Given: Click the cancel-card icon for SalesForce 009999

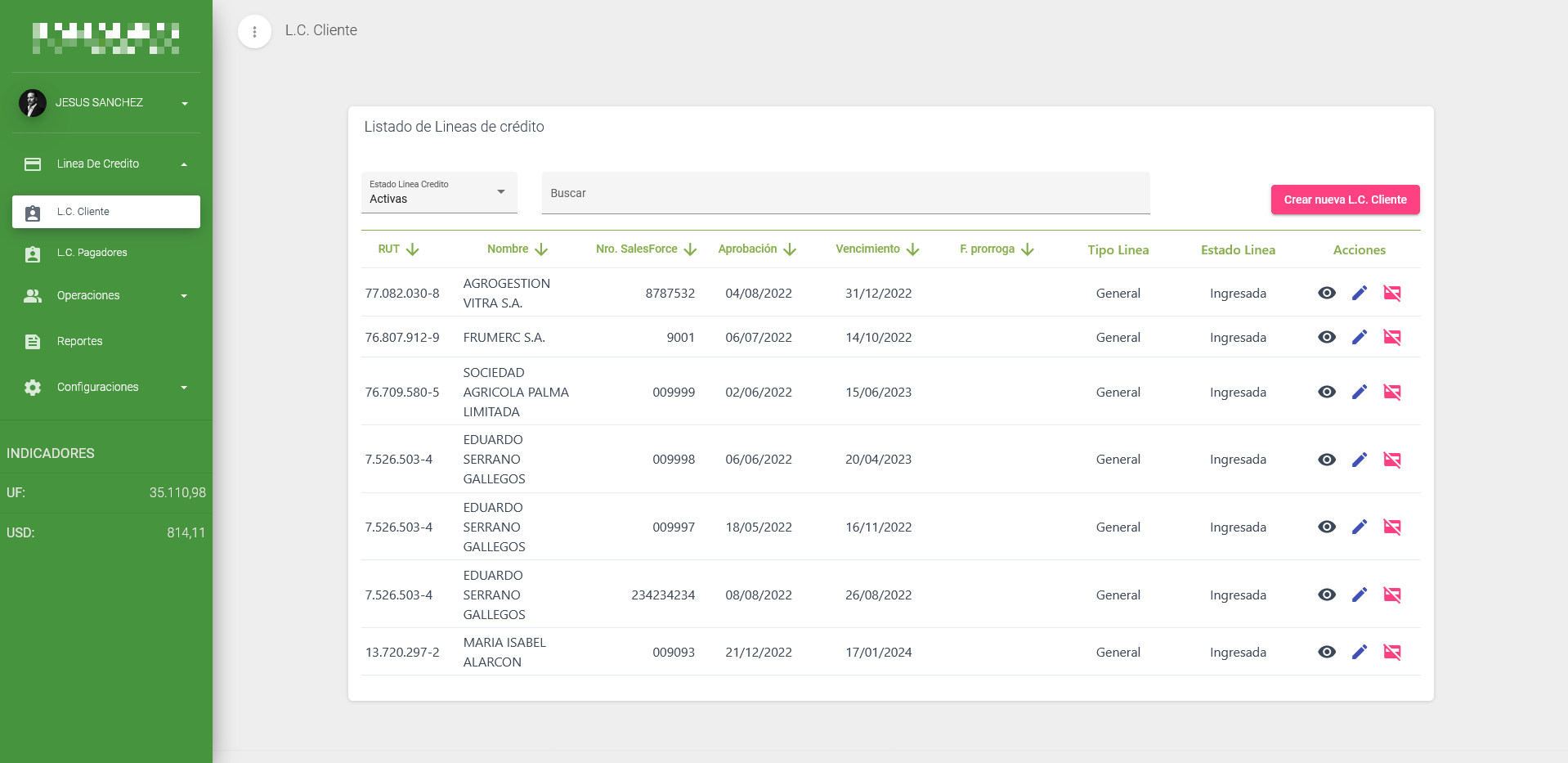Looking at the screenshot, I should pyautogui.click(x=1391, y=393).
